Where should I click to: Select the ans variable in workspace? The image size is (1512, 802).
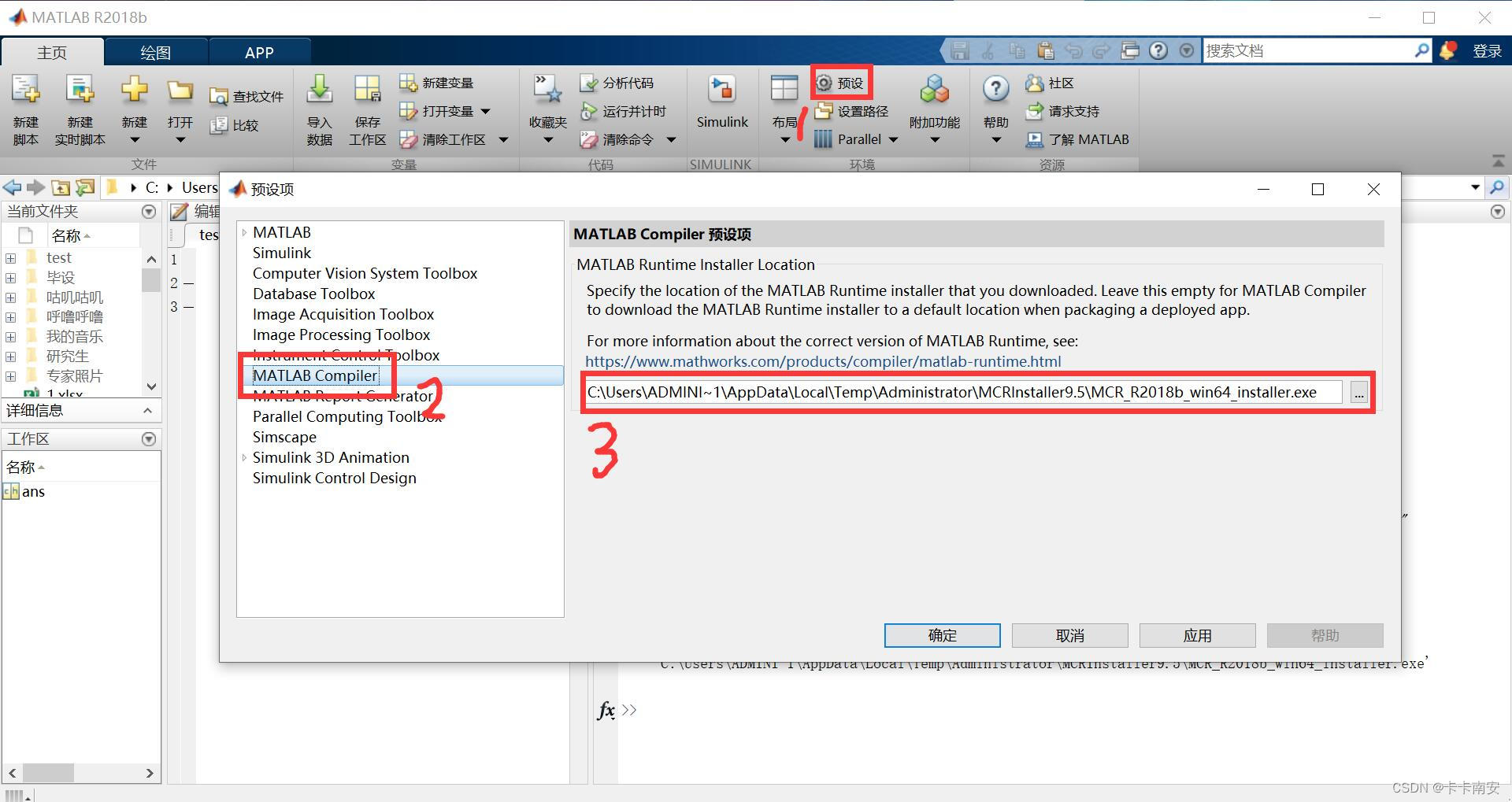33,491
